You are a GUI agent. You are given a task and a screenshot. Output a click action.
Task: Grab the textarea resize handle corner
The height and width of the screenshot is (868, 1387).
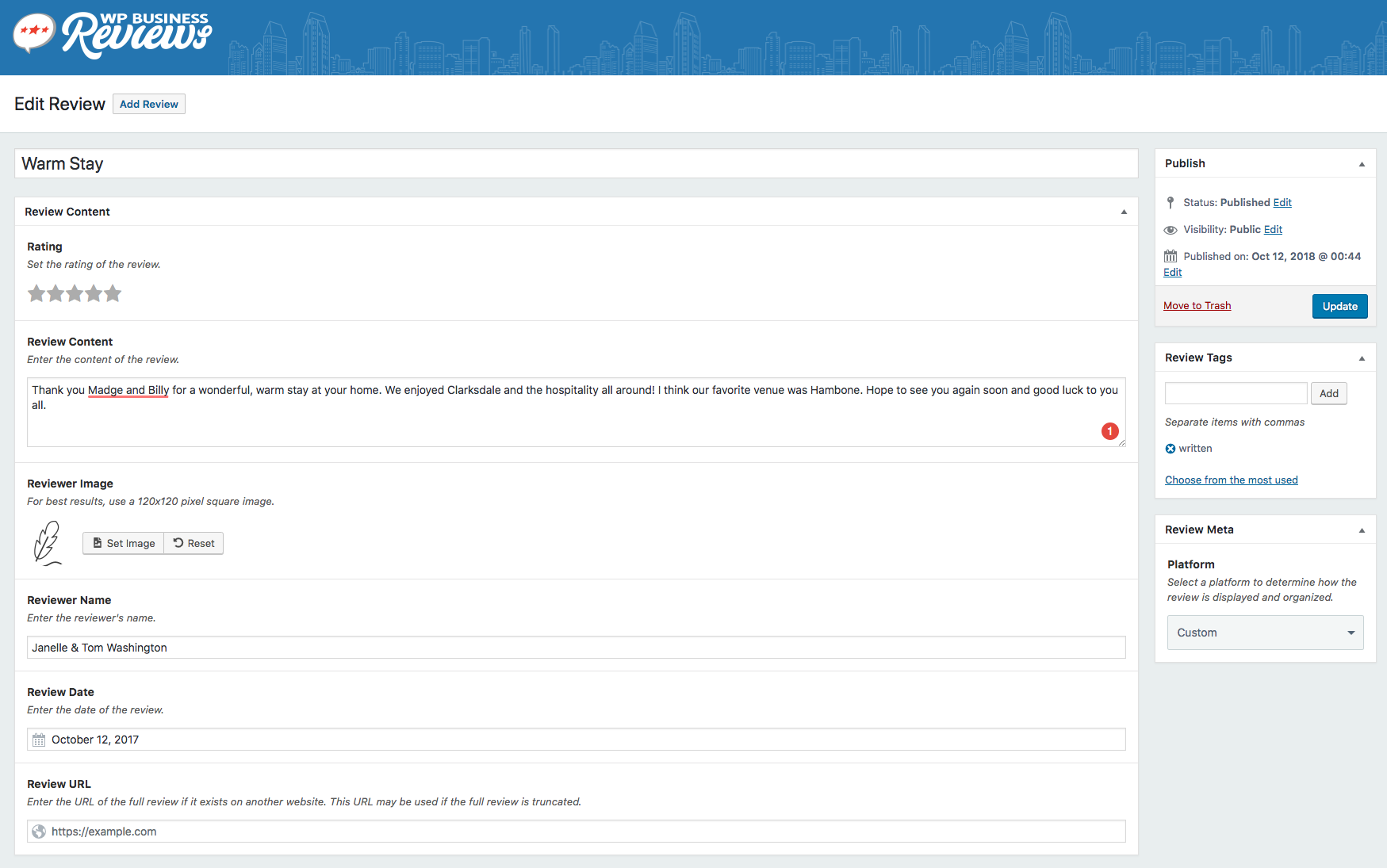click(x=1122, y=443)
